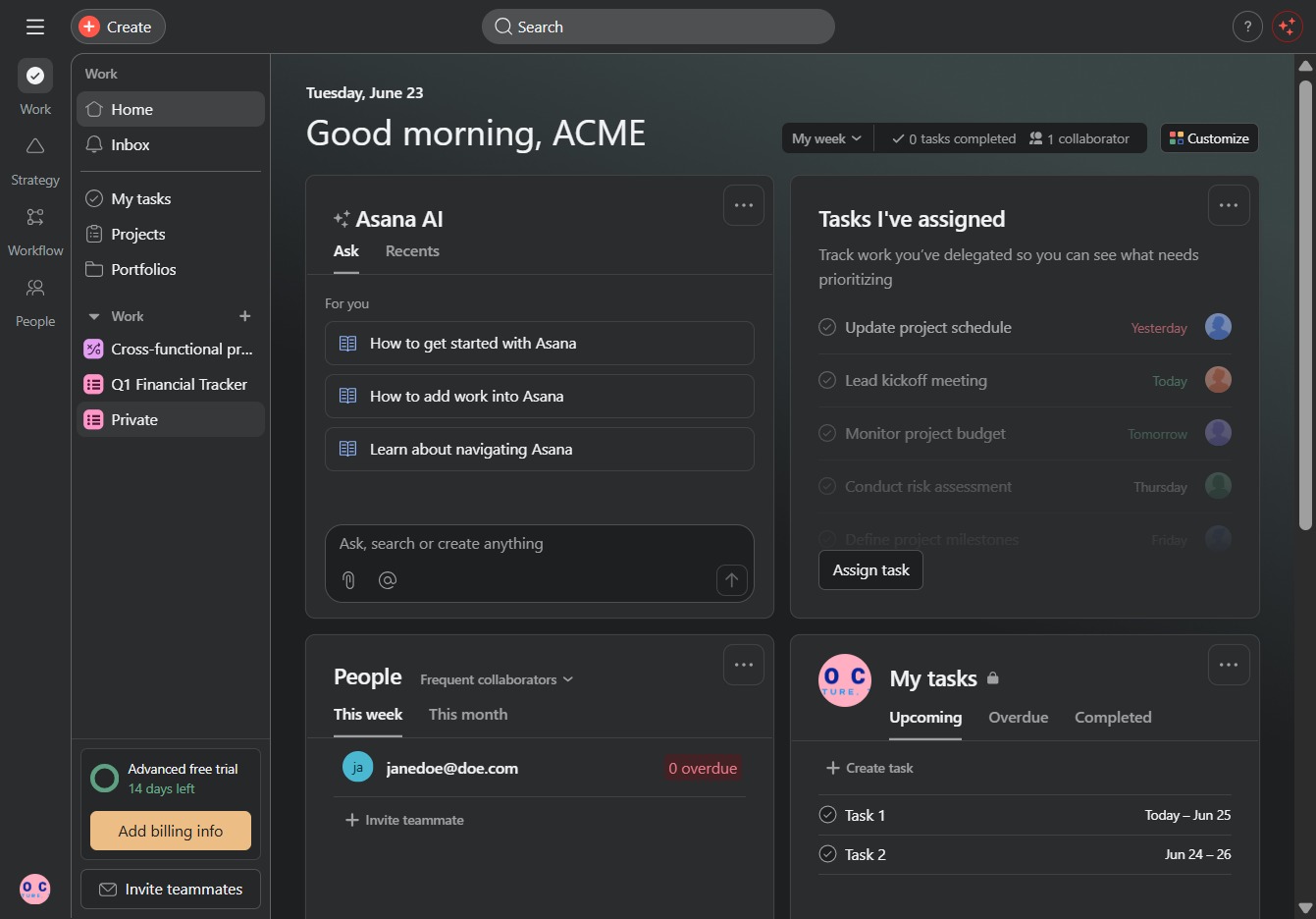This screenshot has width=1316, height=919.
Task: Click the My tasks profile picture
Action: (845, 680)
